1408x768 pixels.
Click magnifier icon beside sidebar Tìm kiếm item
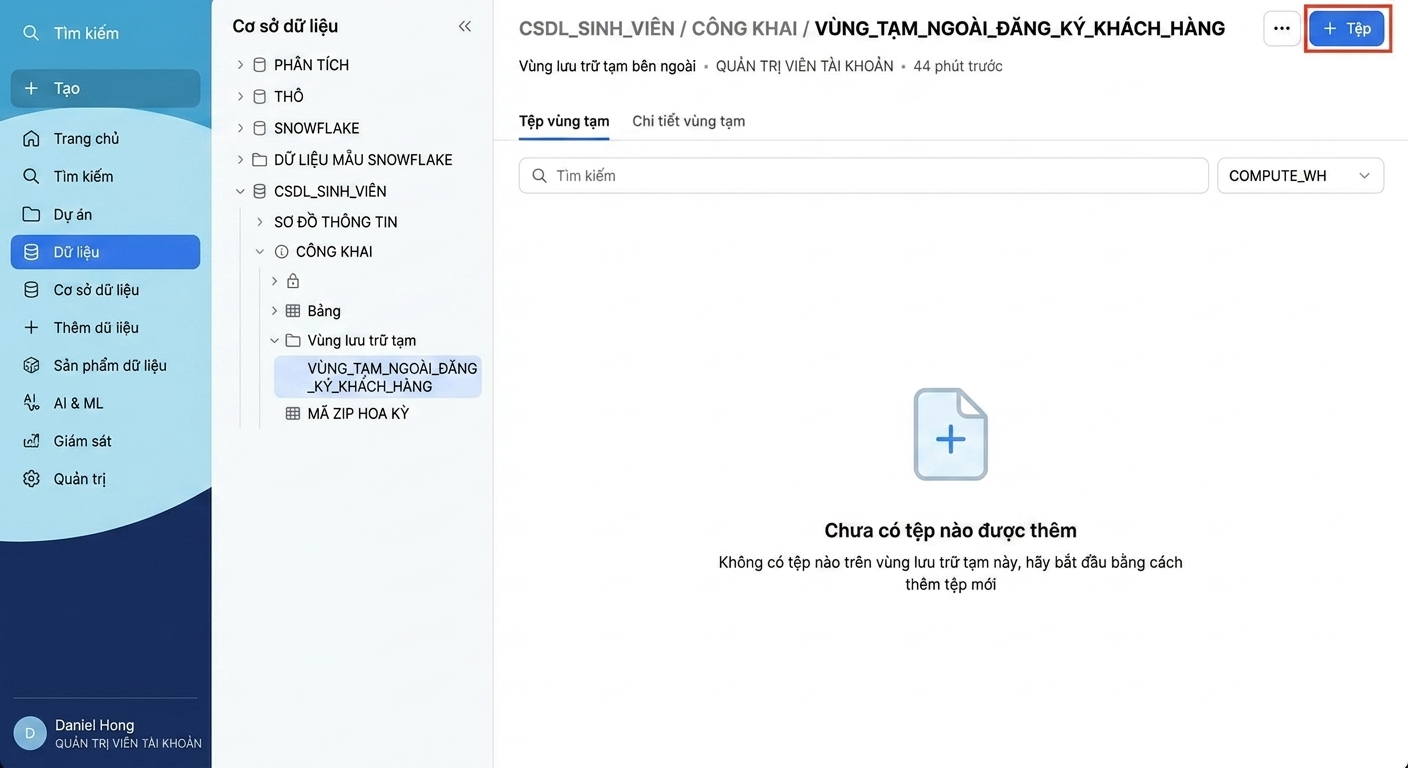pos(31,176)
